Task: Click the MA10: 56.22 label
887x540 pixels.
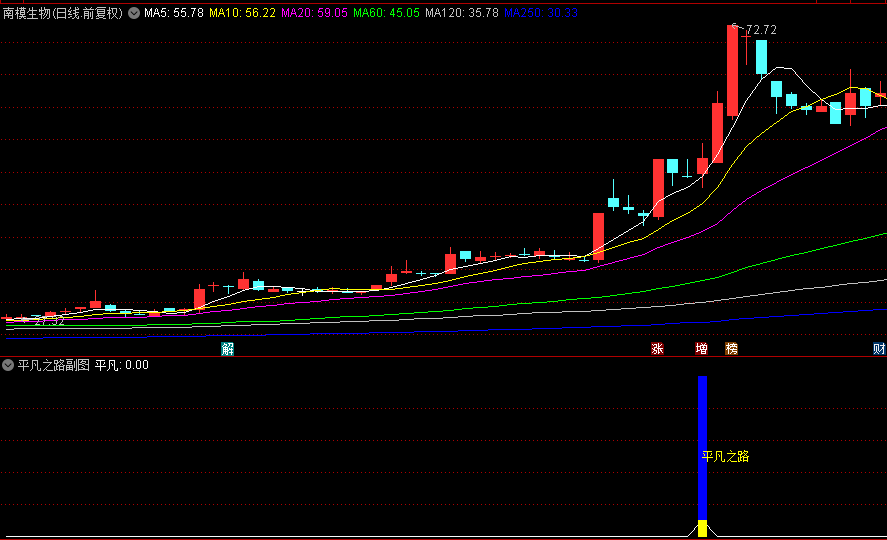Action: (x=242, y=13)
